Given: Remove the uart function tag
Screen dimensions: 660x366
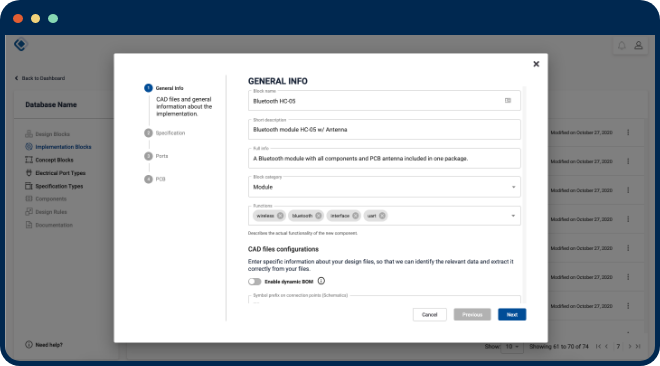Looking at the screenshot, I should pos(382,216).
